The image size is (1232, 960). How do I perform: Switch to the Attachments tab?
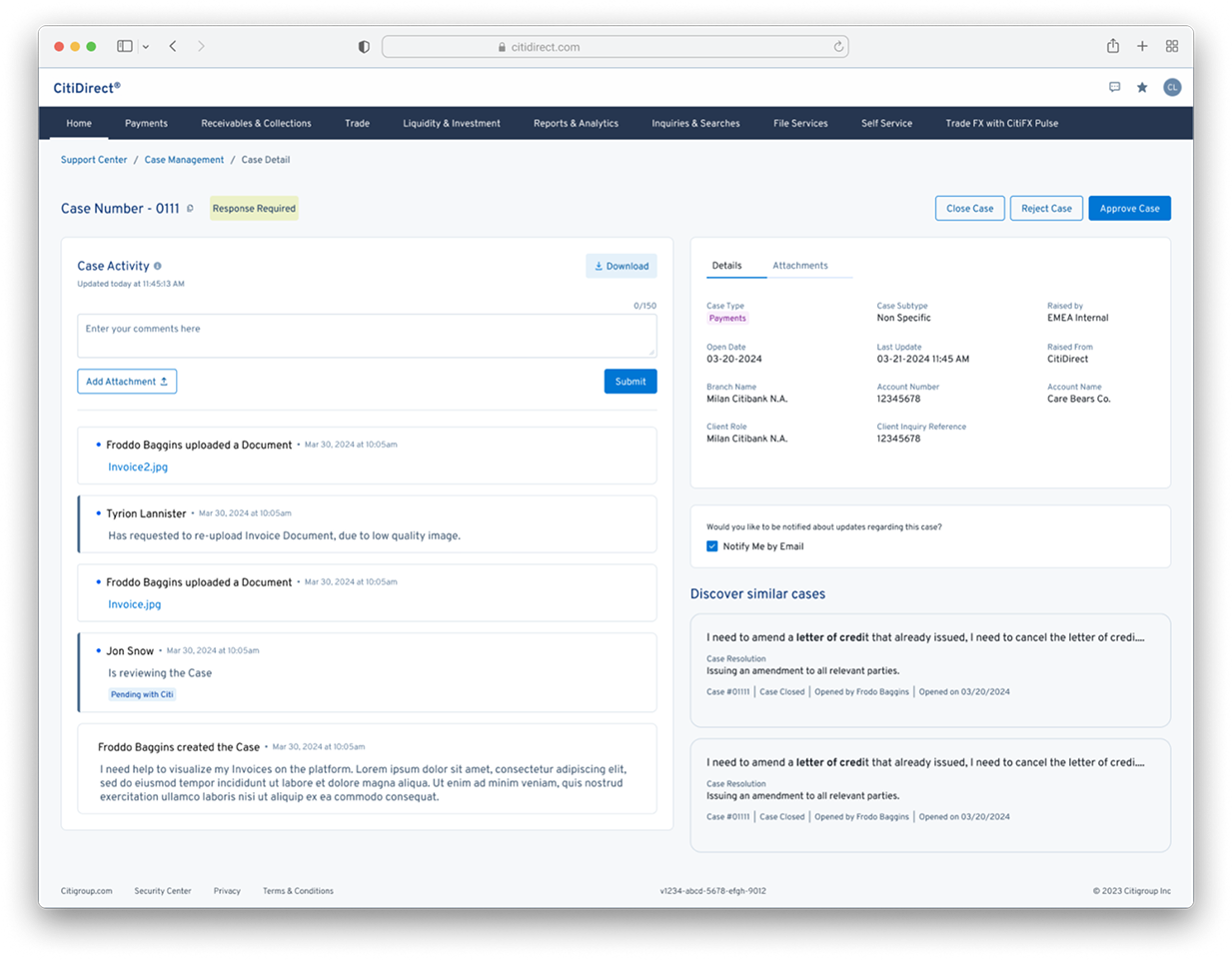tap(800, 266)
